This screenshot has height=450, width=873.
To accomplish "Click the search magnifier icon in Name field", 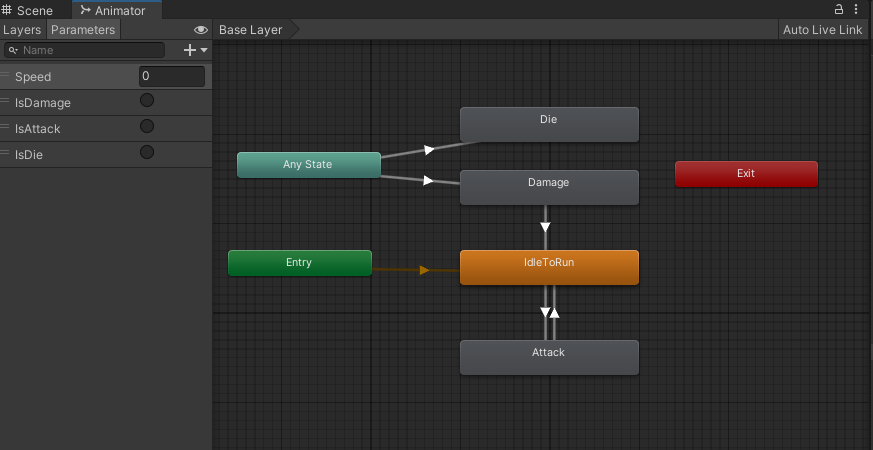I will coord(13,50).
